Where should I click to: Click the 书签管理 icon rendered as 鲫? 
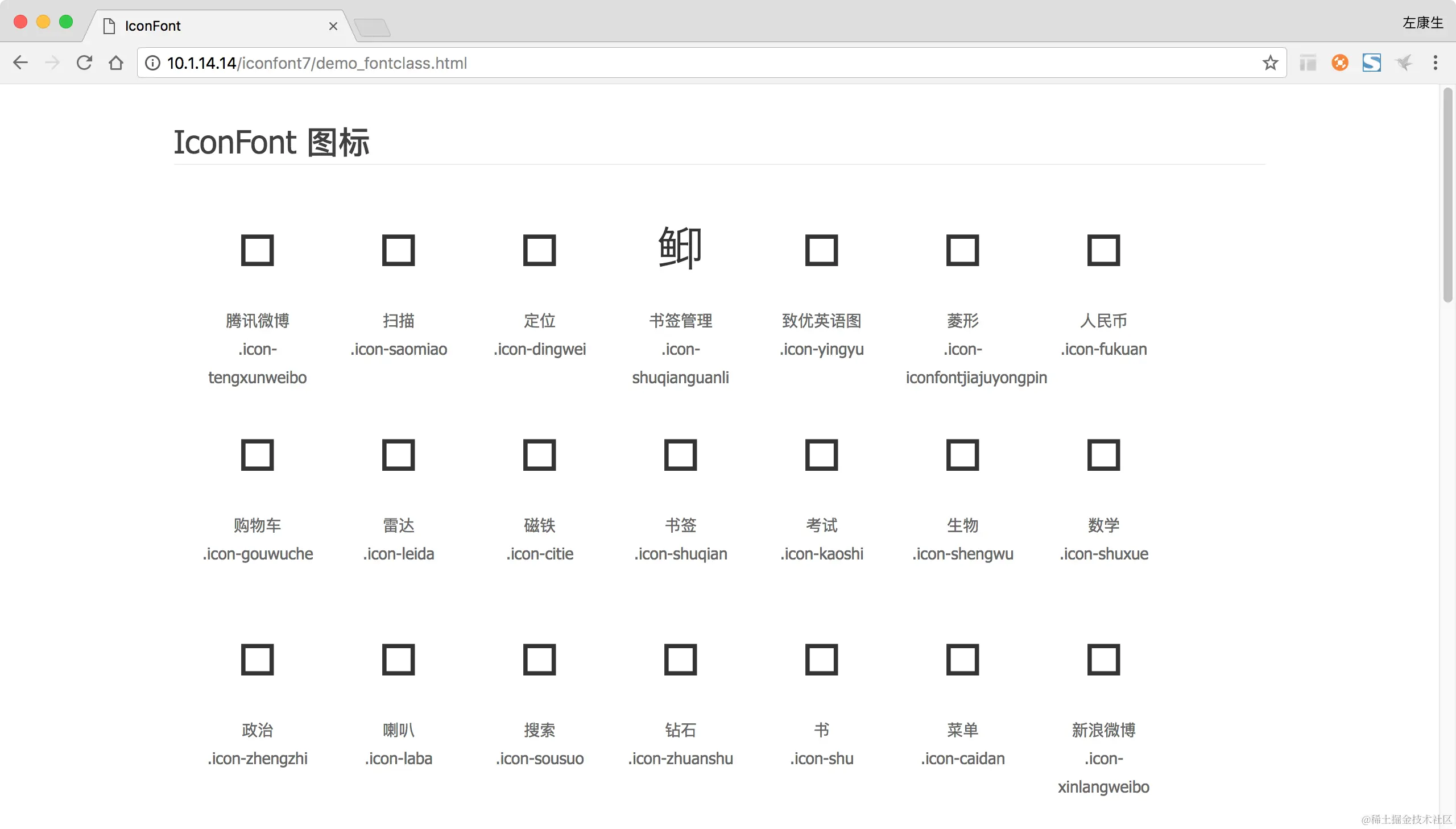click(680, 248)
